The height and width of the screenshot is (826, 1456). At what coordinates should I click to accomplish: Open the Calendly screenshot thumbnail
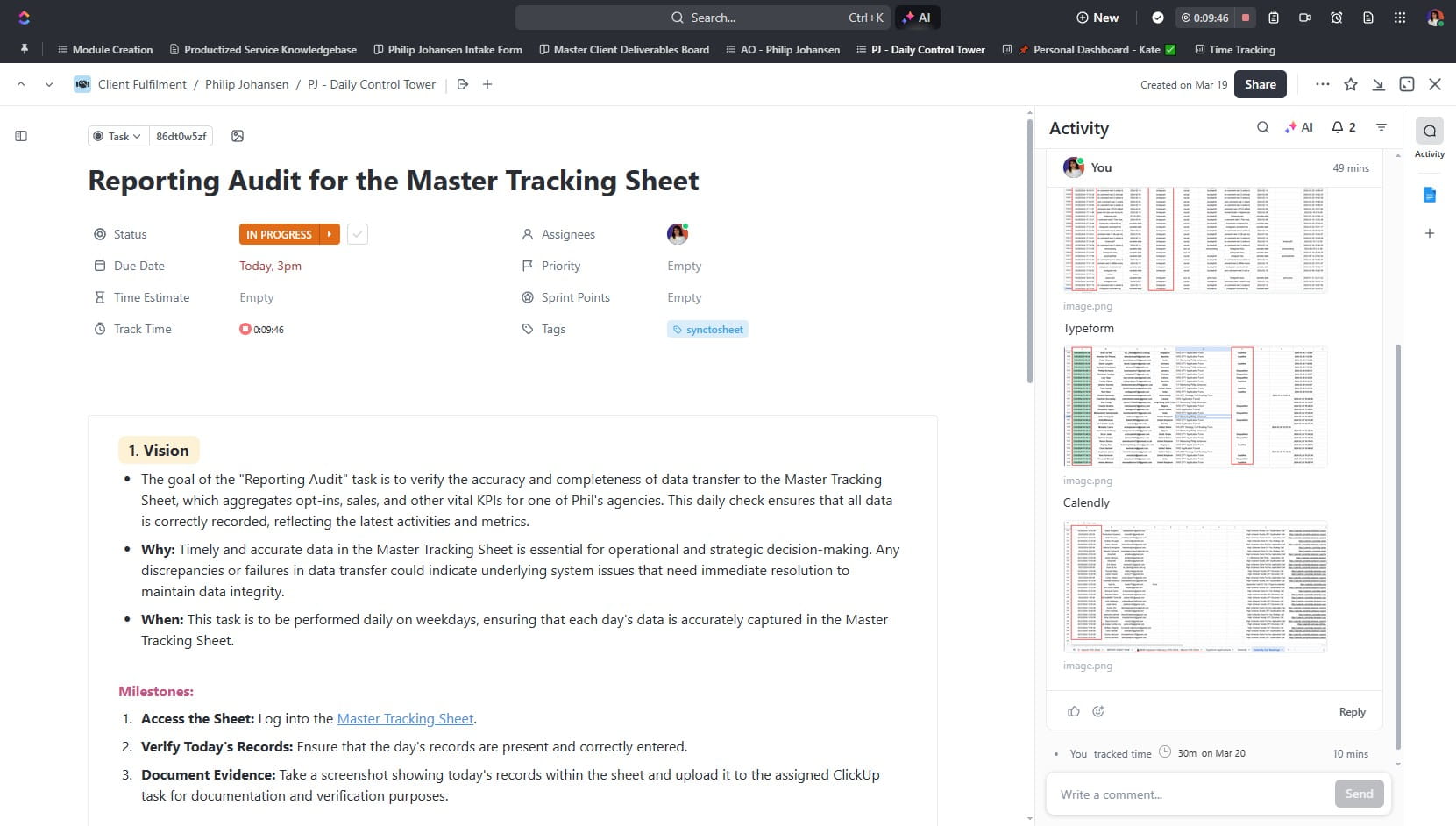pyautogui.click(x=1195, y=587)
